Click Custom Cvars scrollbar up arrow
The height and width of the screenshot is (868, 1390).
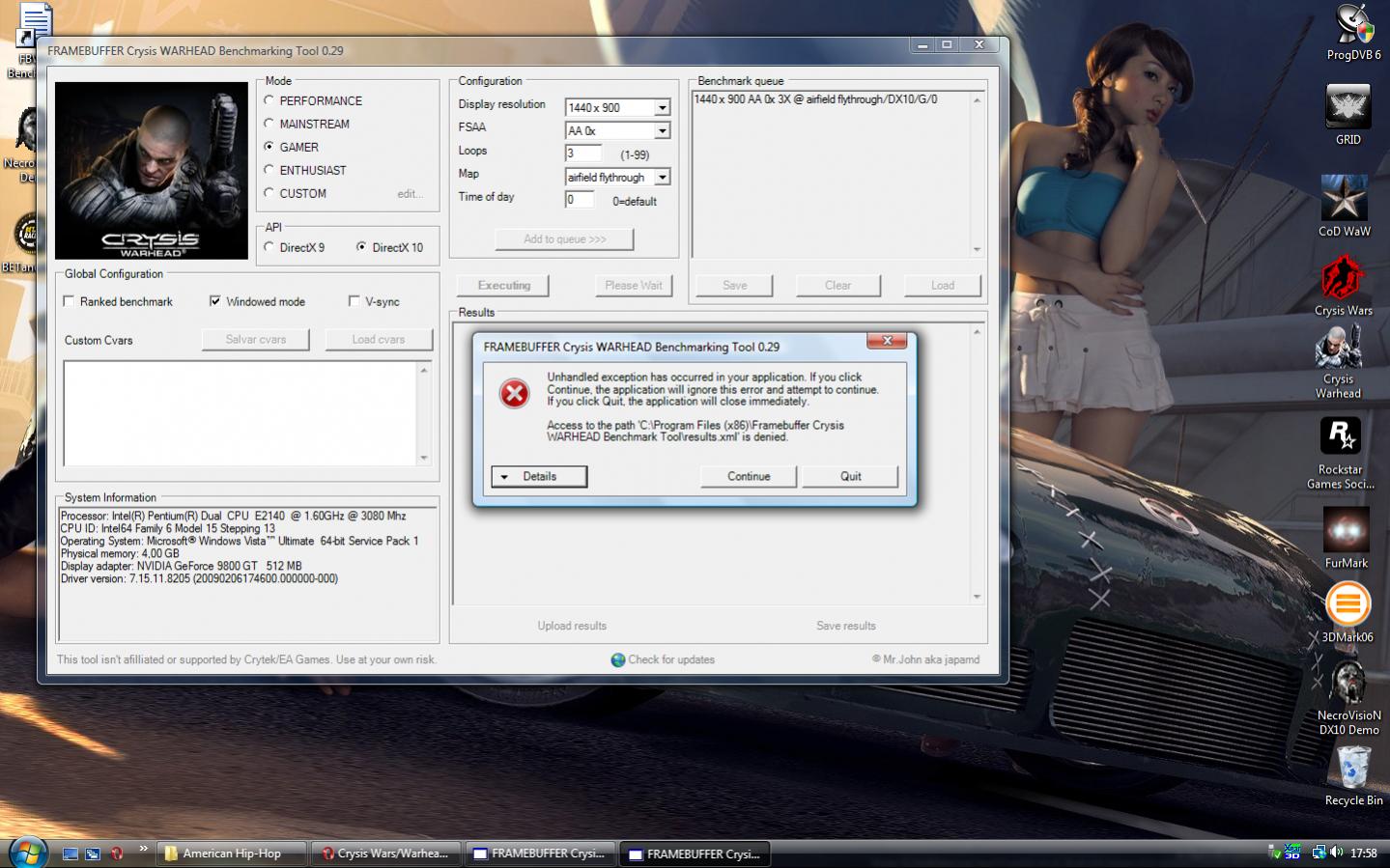(x=424, y=370)
